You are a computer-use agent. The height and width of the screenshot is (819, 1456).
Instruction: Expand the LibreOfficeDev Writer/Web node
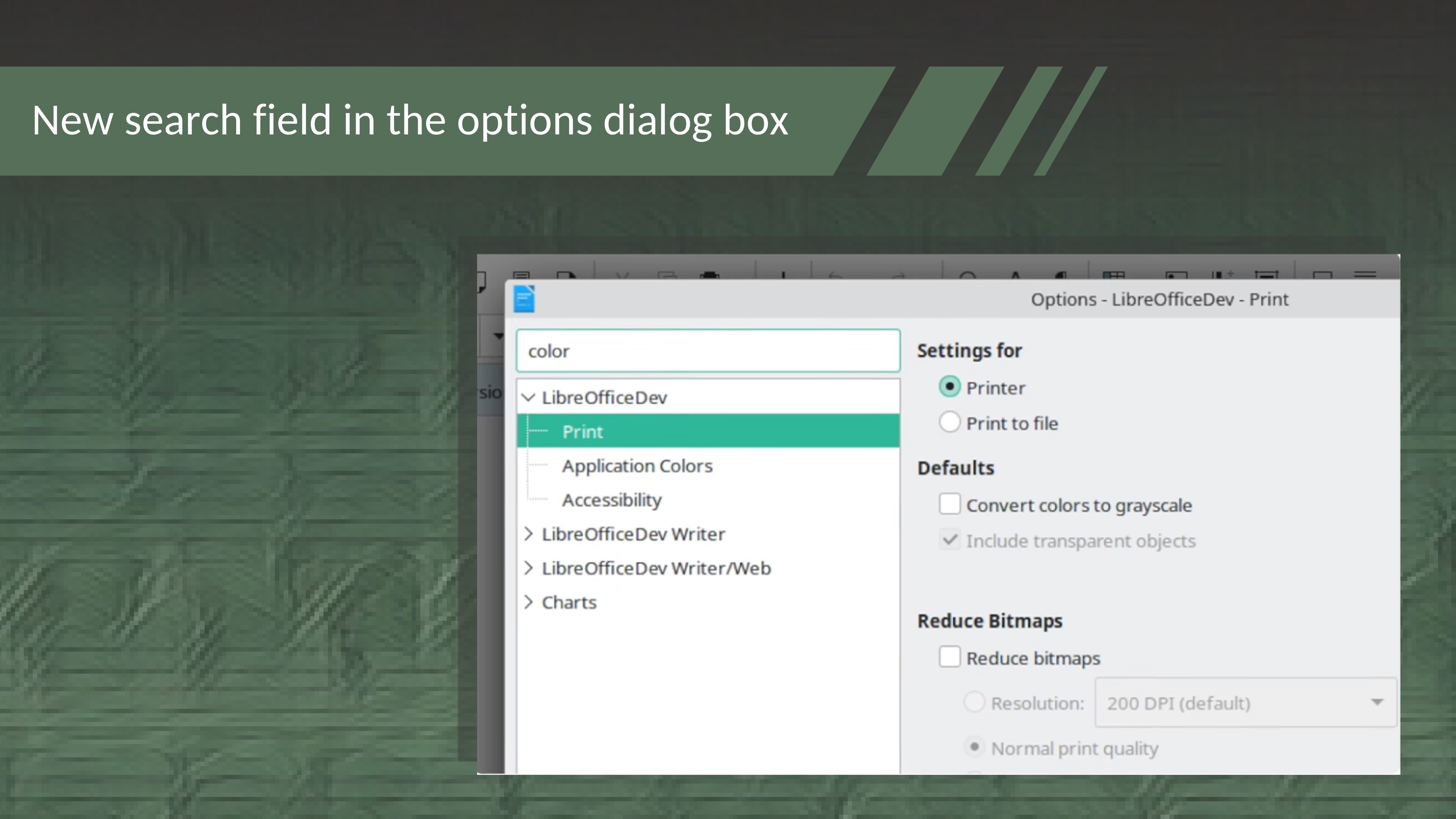click(529, 568)
